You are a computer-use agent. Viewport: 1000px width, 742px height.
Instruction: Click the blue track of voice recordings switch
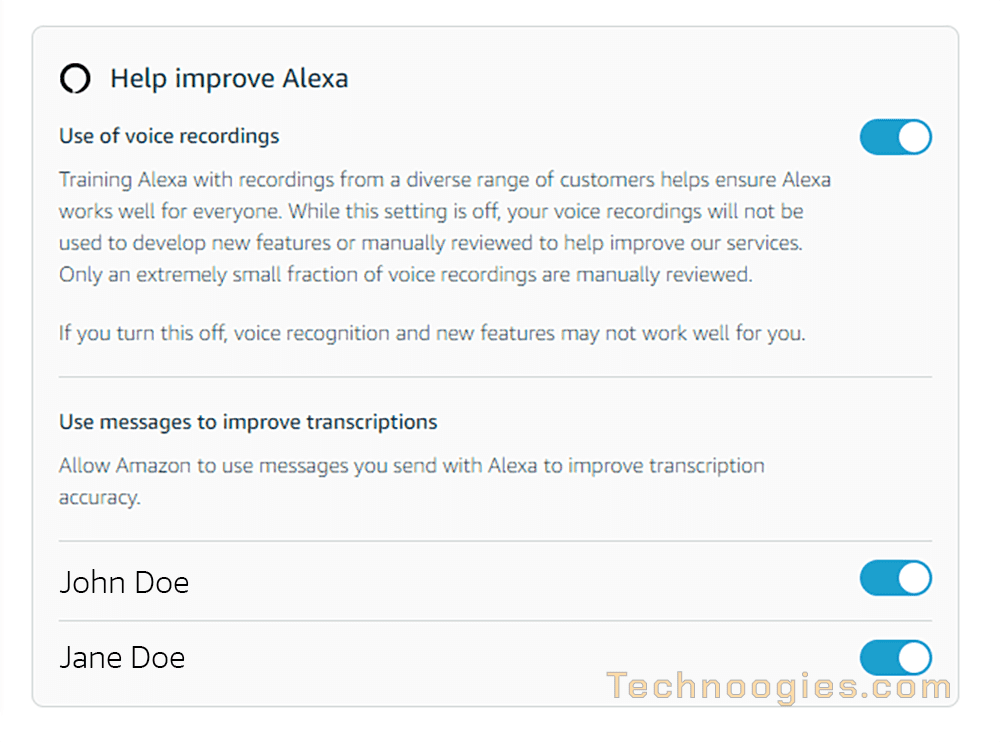pyautogui.click(x=879, y=137)
